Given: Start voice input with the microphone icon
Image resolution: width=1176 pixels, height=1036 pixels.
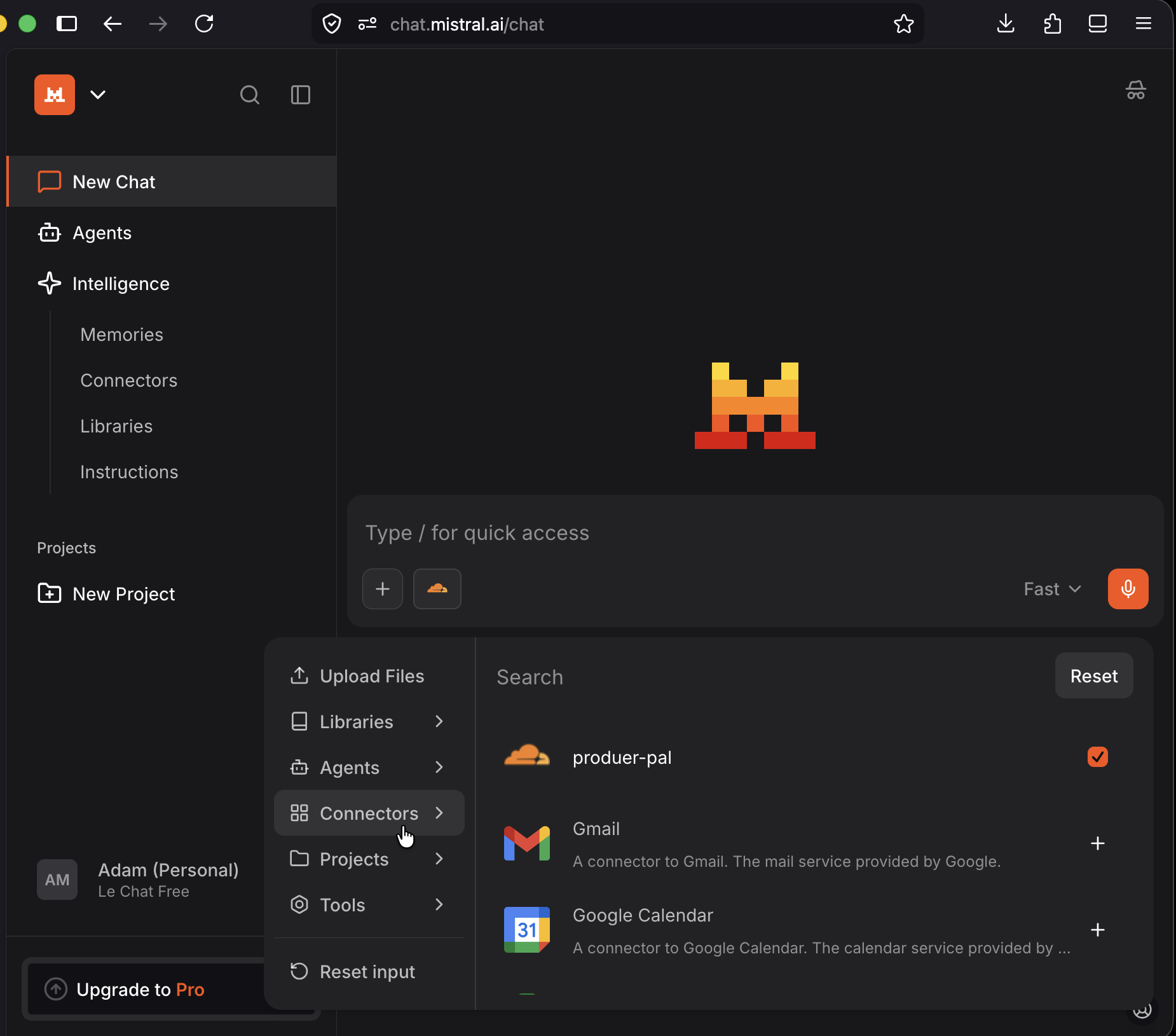Looking at the screenshot, I should coord(1128,588).
